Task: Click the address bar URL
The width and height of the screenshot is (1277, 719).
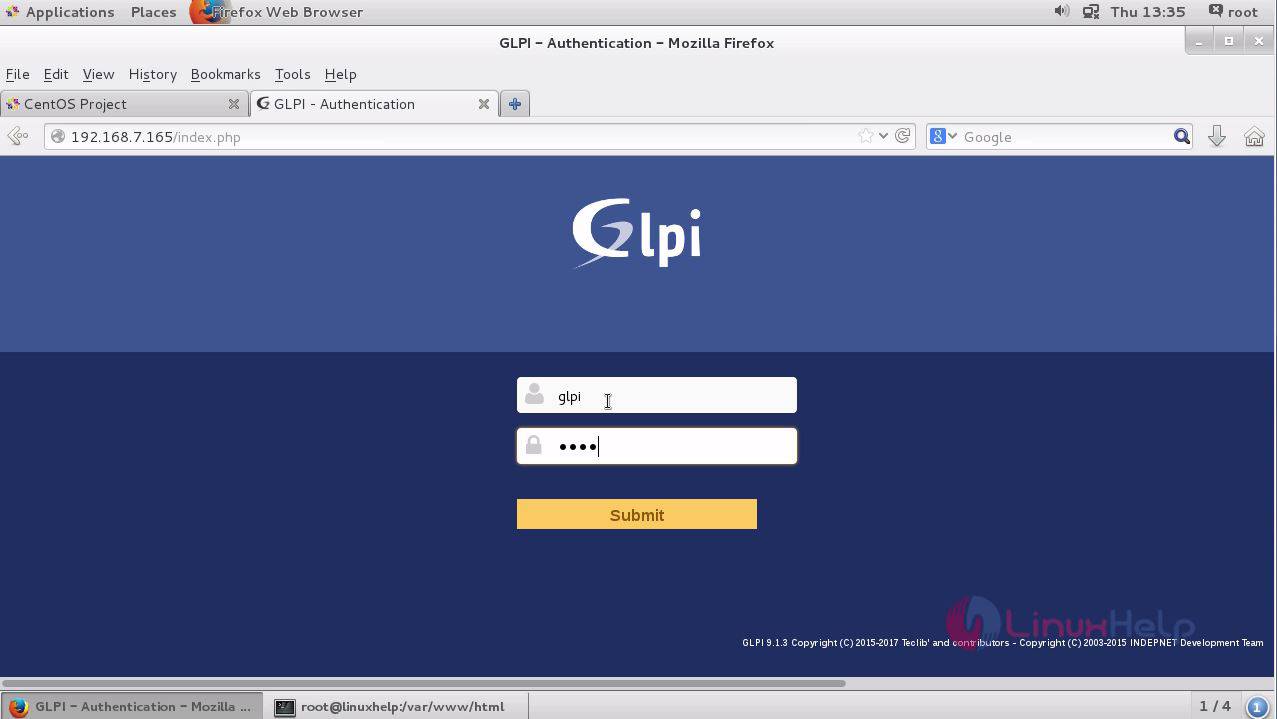Action: 155,137
